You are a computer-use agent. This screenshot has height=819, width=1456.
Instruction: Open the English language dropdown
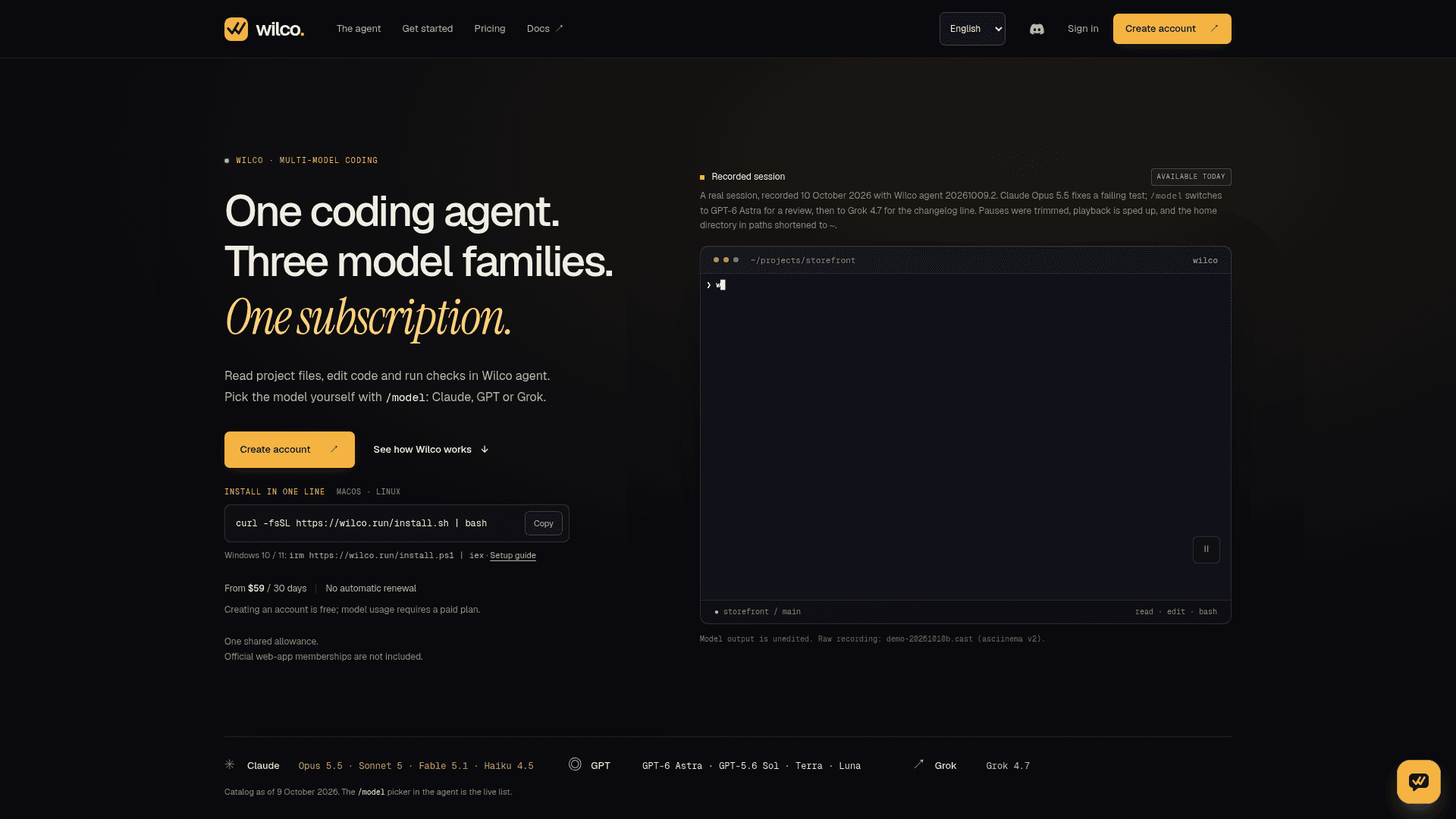point(972,29)
